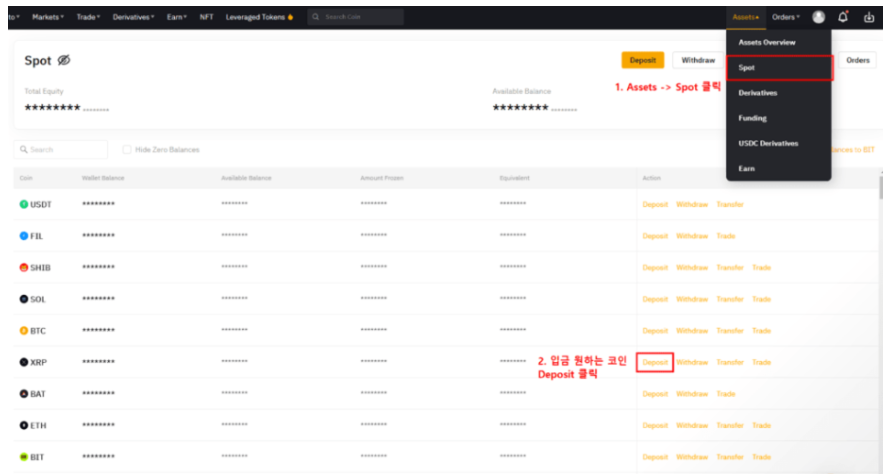
Task: Click the Amount Frozen column header
Action: 382,178
